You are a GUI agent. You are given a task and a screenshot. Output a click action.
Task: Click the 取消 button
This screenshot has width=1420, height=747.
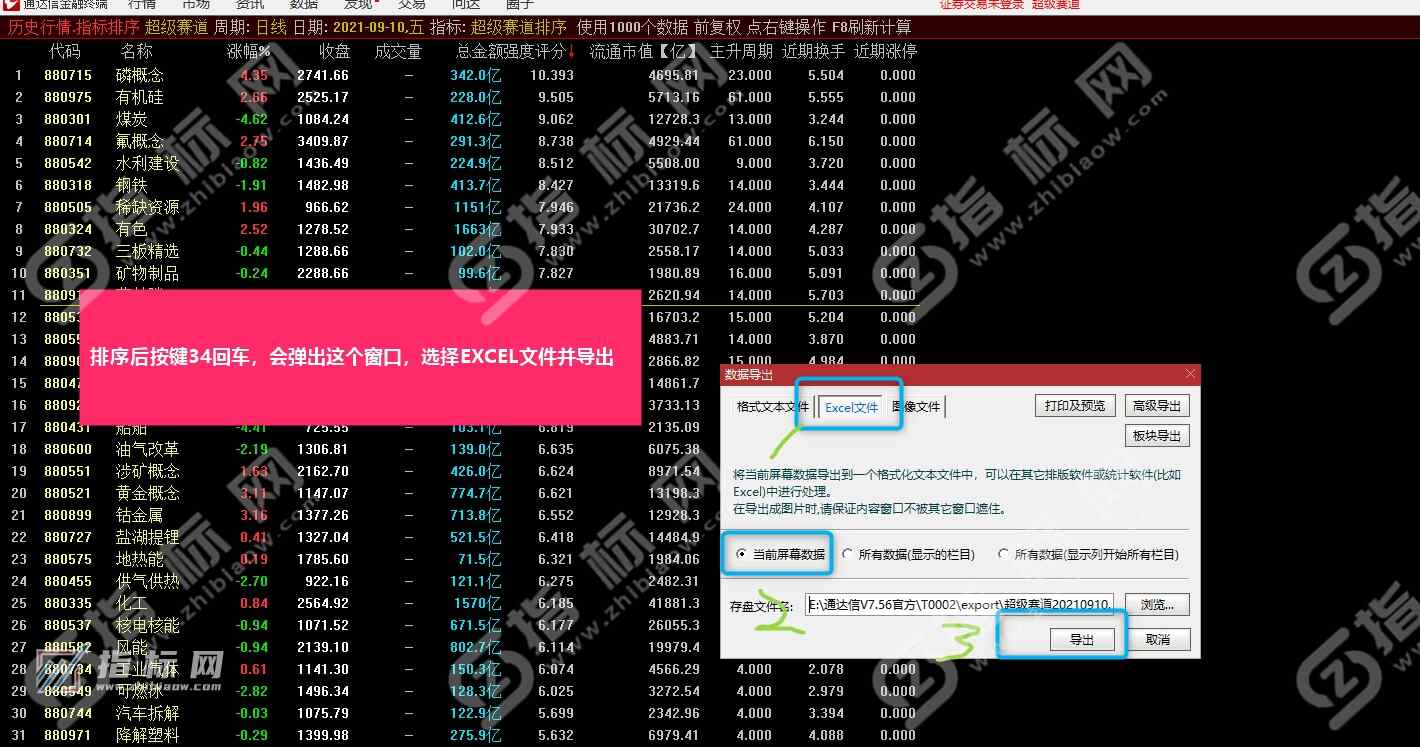pyautogui.click(x=1158, y=639)
